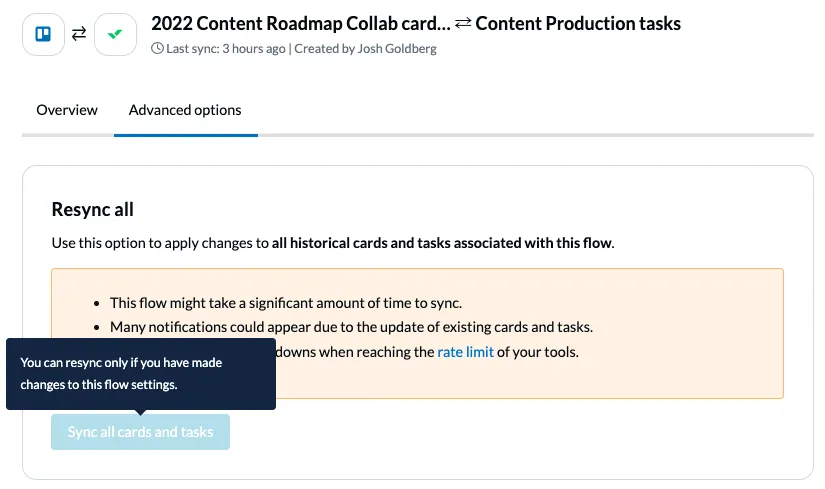Click the dark resync tooltip box
Screen dimensions: 825x489
(140, 373)
